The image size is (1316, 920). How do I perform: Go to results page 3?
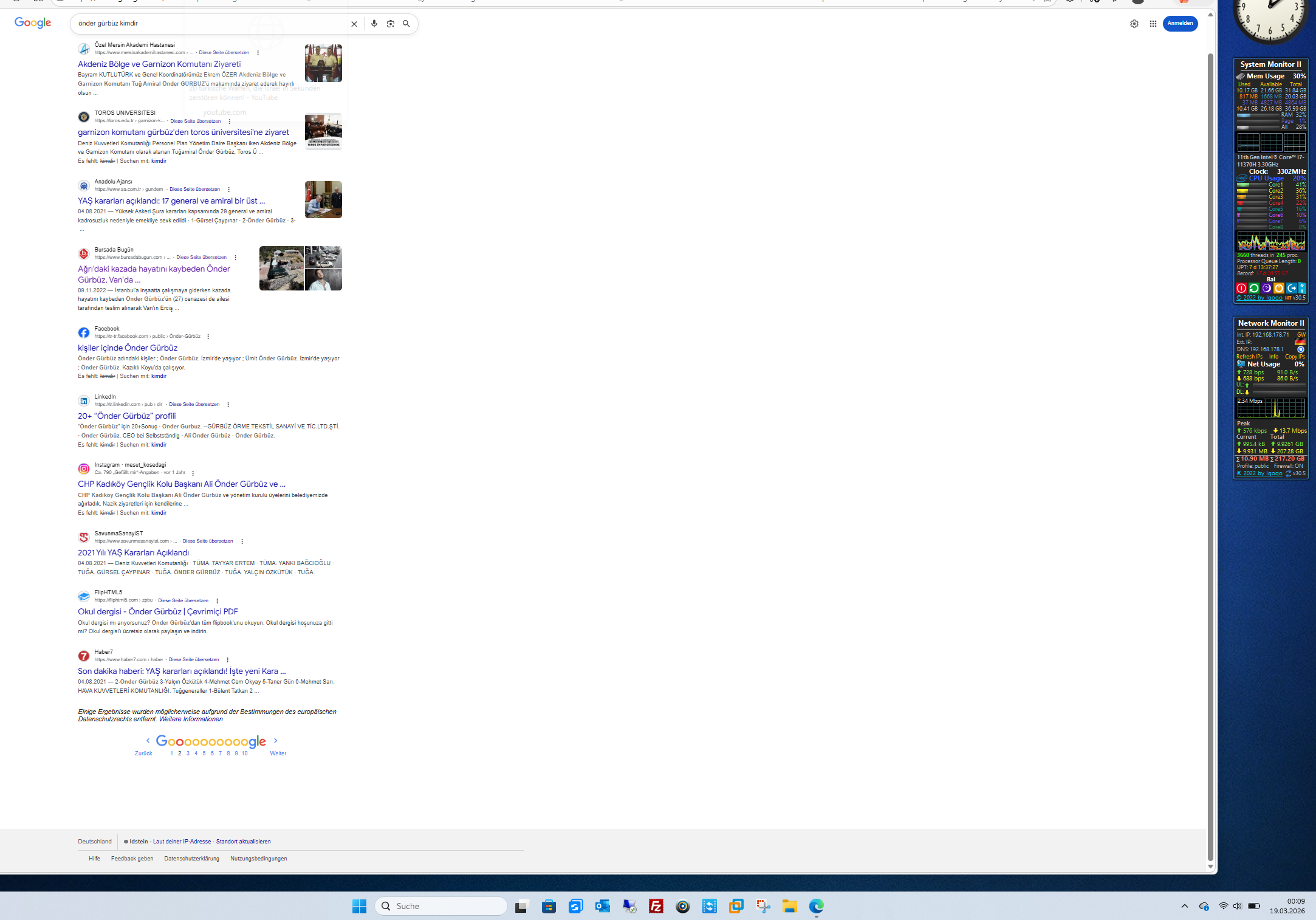tap(188, 754)
